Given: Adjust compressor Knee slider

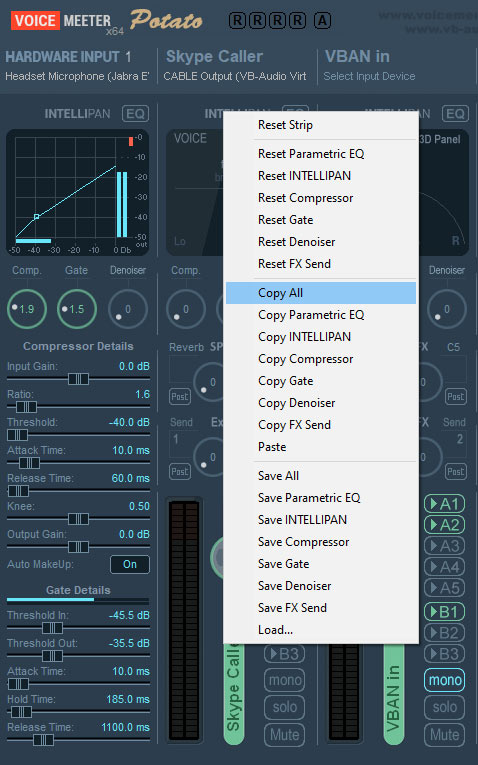Looking at the screenshot, I should 78,519.
